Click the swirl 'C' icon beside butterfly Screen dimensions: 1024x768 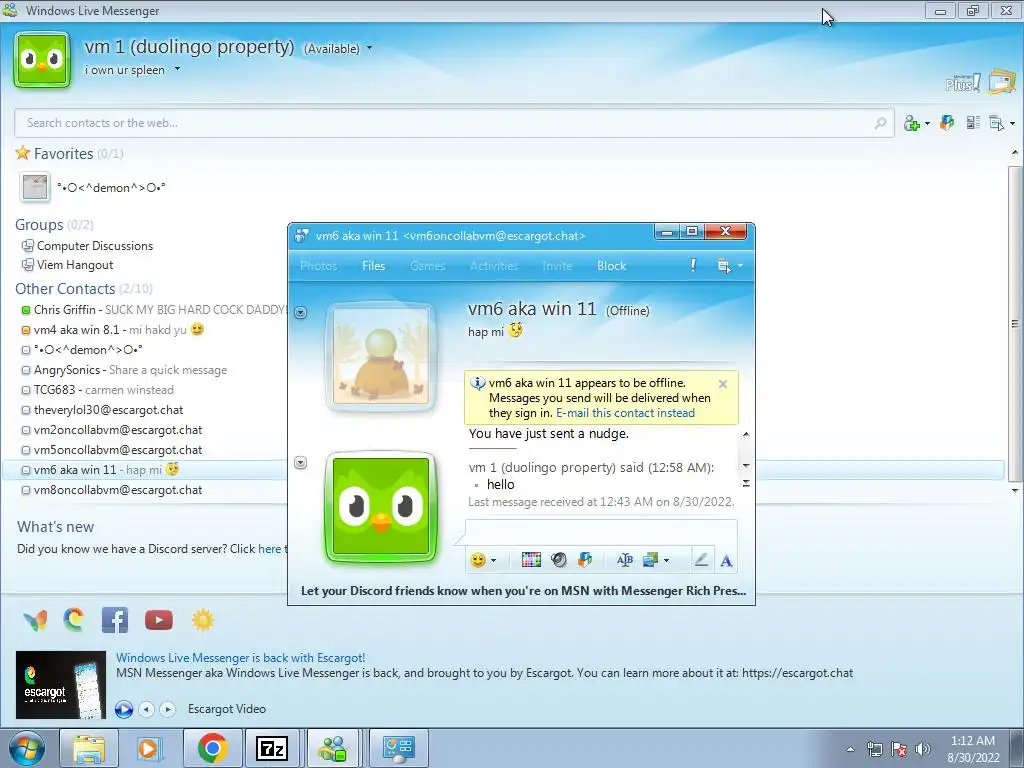(74, 619)
